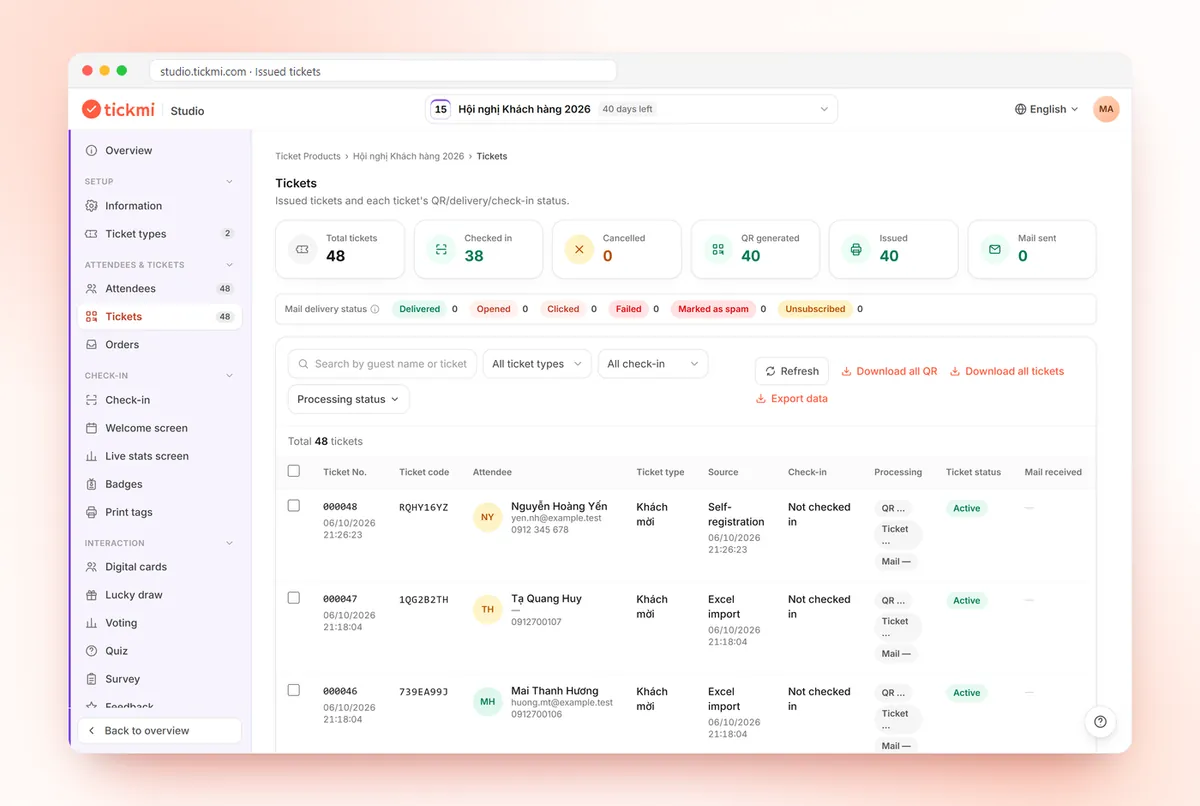Click the Voting chart icon
This screenshot has height=806, width=1200.
coord(91,623)
